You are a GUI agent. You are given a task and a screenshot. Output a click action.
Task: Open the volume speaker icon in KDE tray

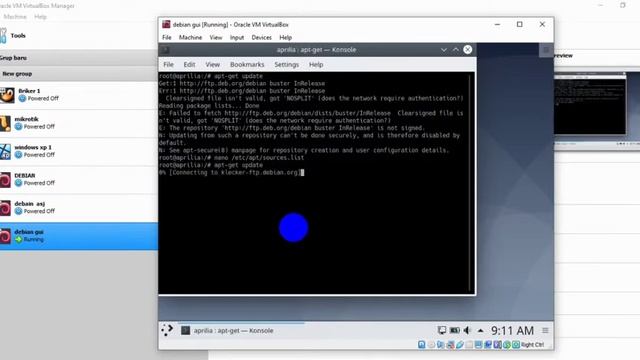[467, 330]
